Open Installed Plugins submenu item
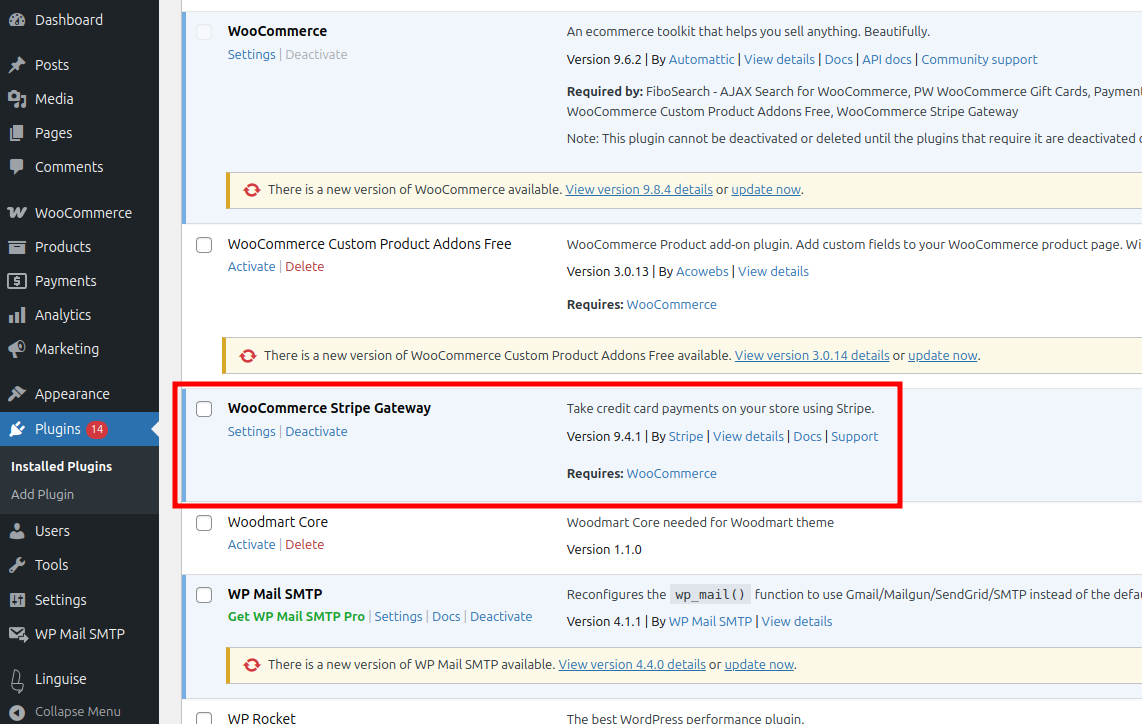 [x=61, y=466]
